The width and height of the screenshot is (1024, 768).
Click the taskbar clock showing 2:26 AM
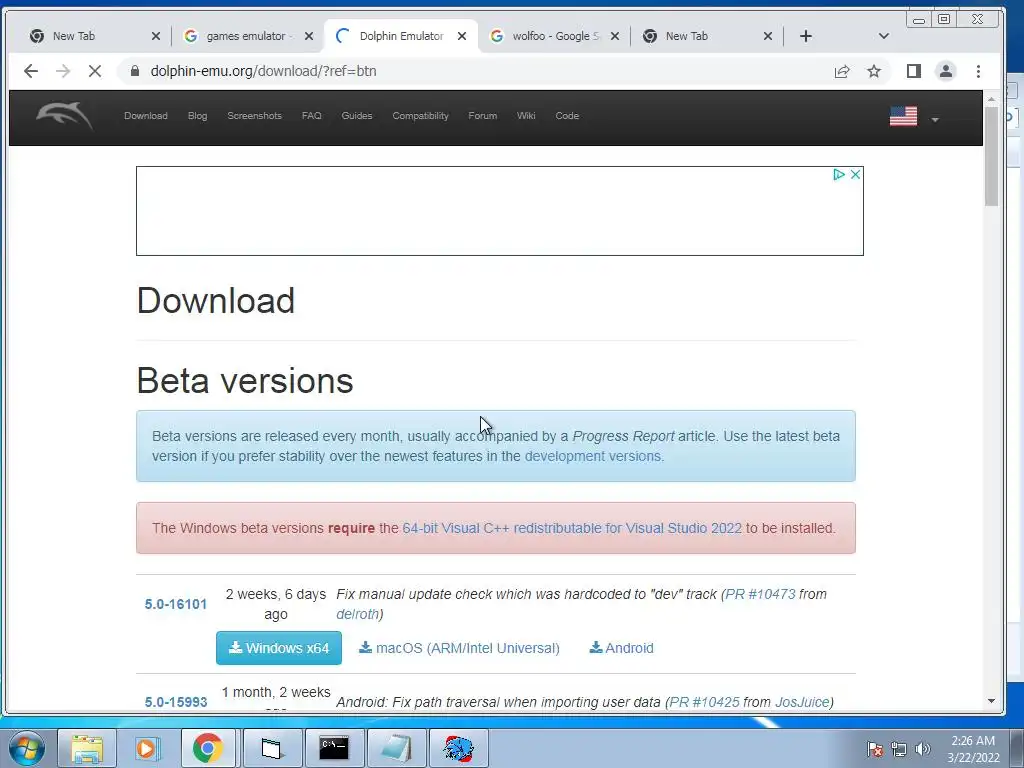973,749
